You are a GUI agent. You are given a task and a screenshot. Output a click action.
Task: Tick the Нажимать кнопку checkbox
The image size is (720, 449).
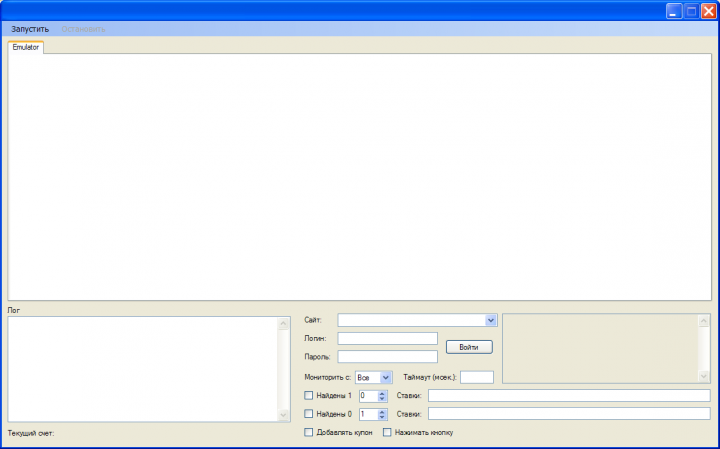[387, 432]
